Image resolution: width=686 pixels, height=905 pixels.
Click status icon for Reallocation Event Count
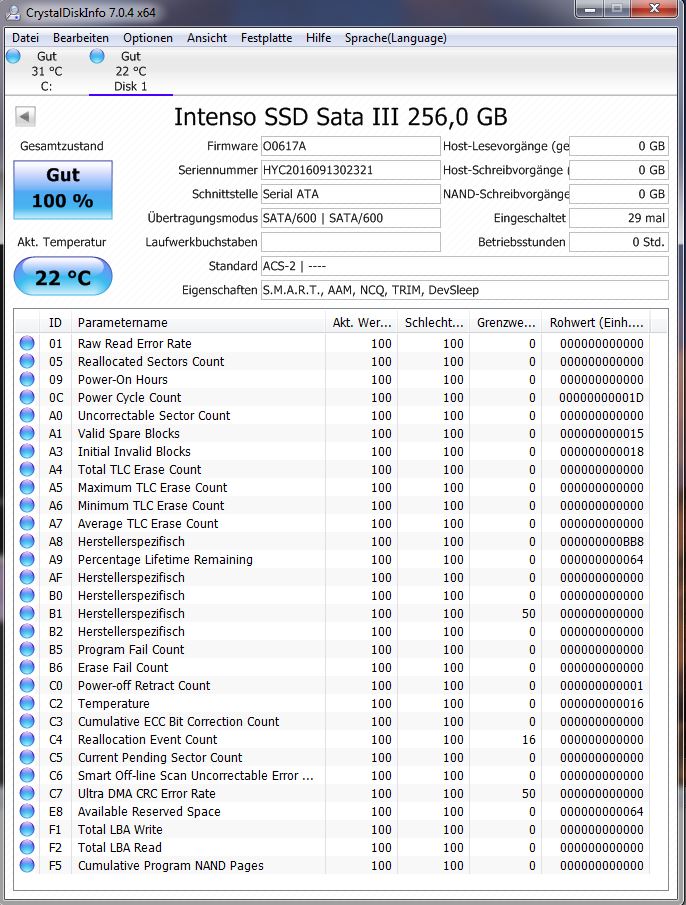click(x=27, y=739)
